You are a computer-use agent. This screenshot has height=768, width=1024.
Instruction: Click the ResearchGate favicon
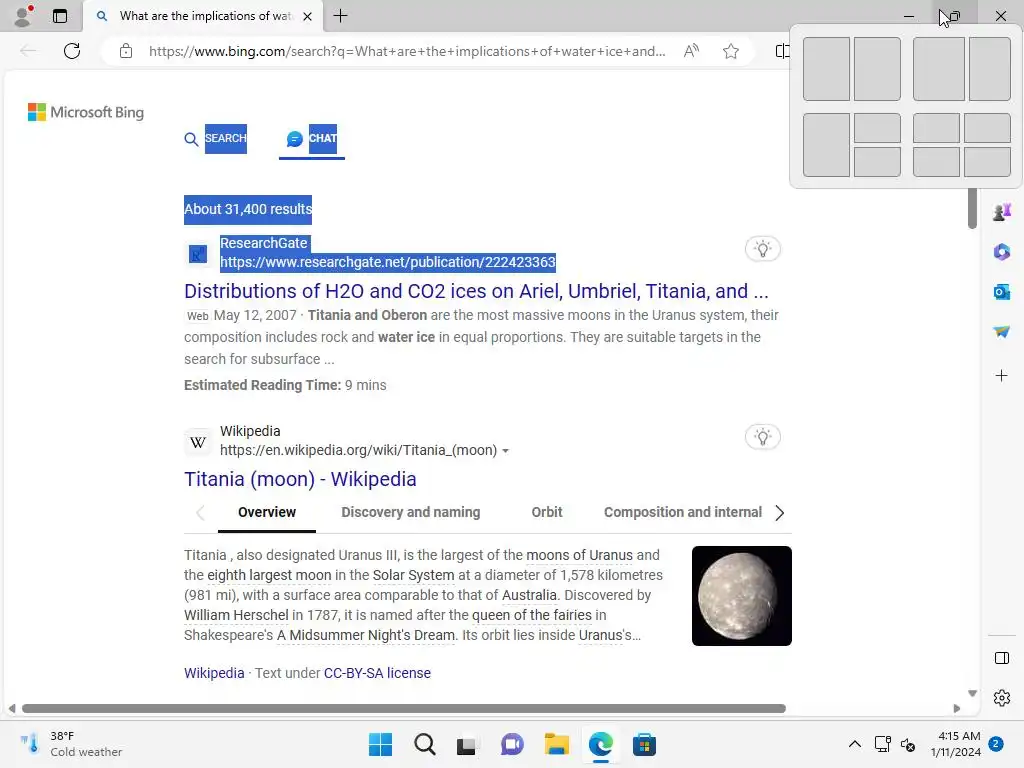coord(198,253)
